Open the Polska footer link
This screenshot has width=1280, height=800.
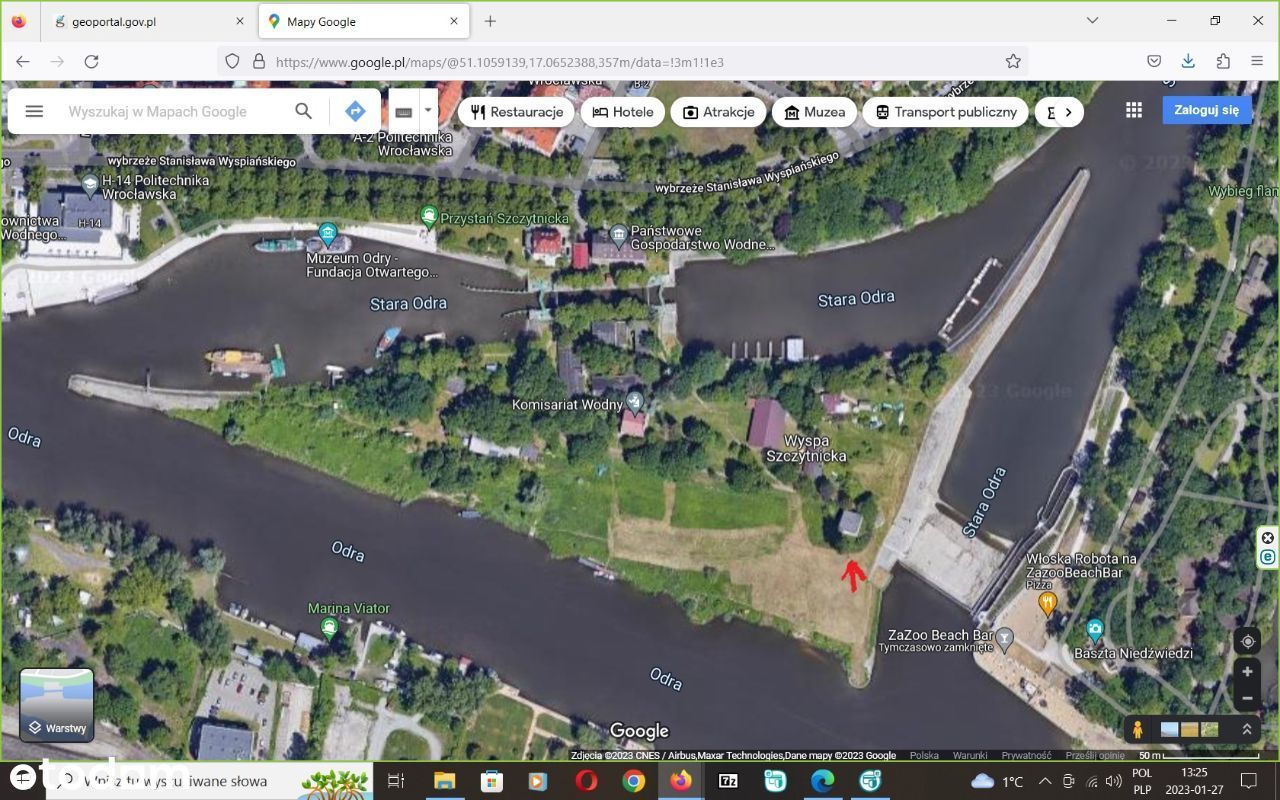924,756
